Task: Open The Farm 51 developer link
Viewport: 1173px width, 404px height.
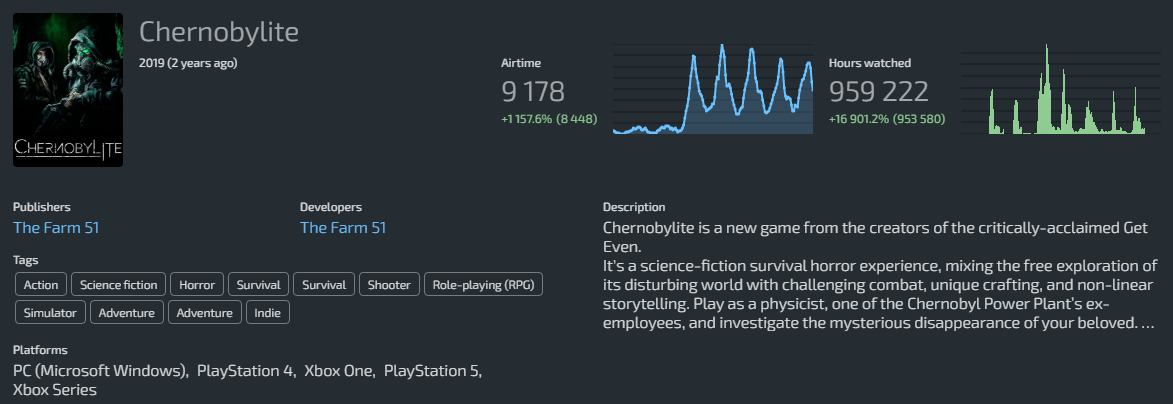Action: (343, 228)
